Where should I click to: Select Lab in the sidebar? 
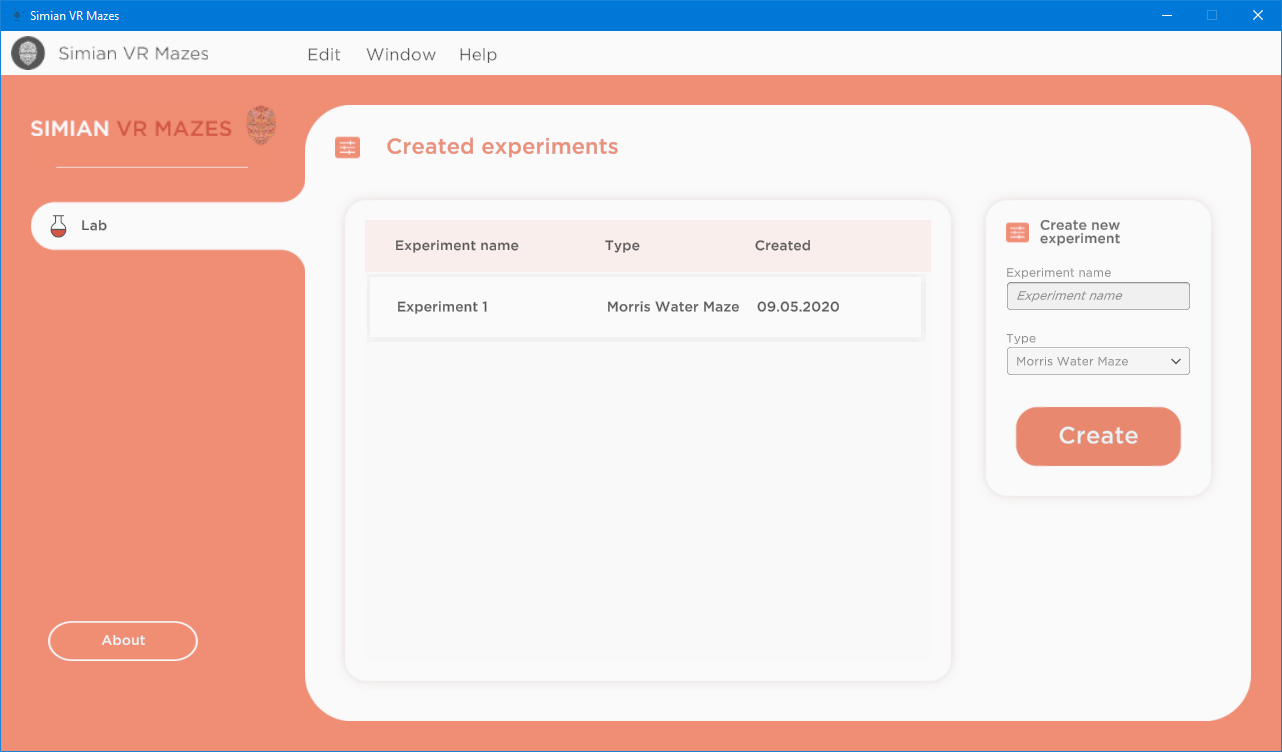[93, 225]
